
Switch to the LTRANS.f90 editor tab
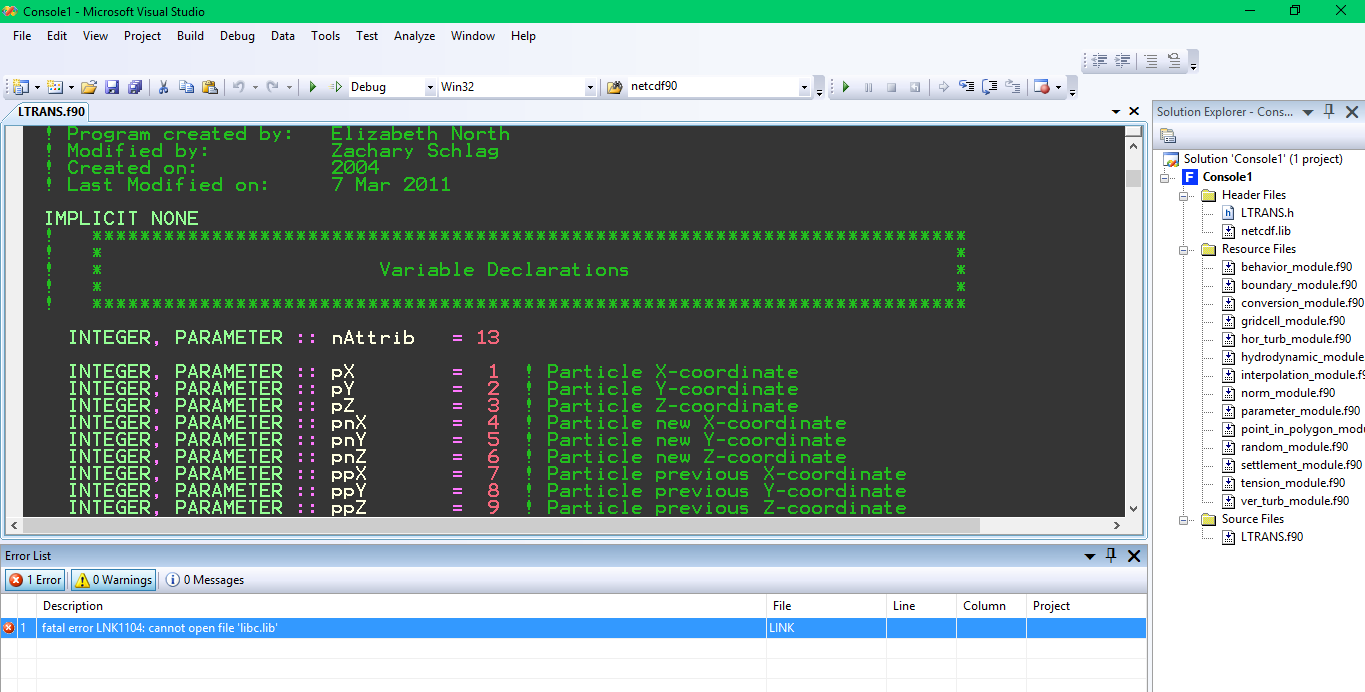[52, 111]
